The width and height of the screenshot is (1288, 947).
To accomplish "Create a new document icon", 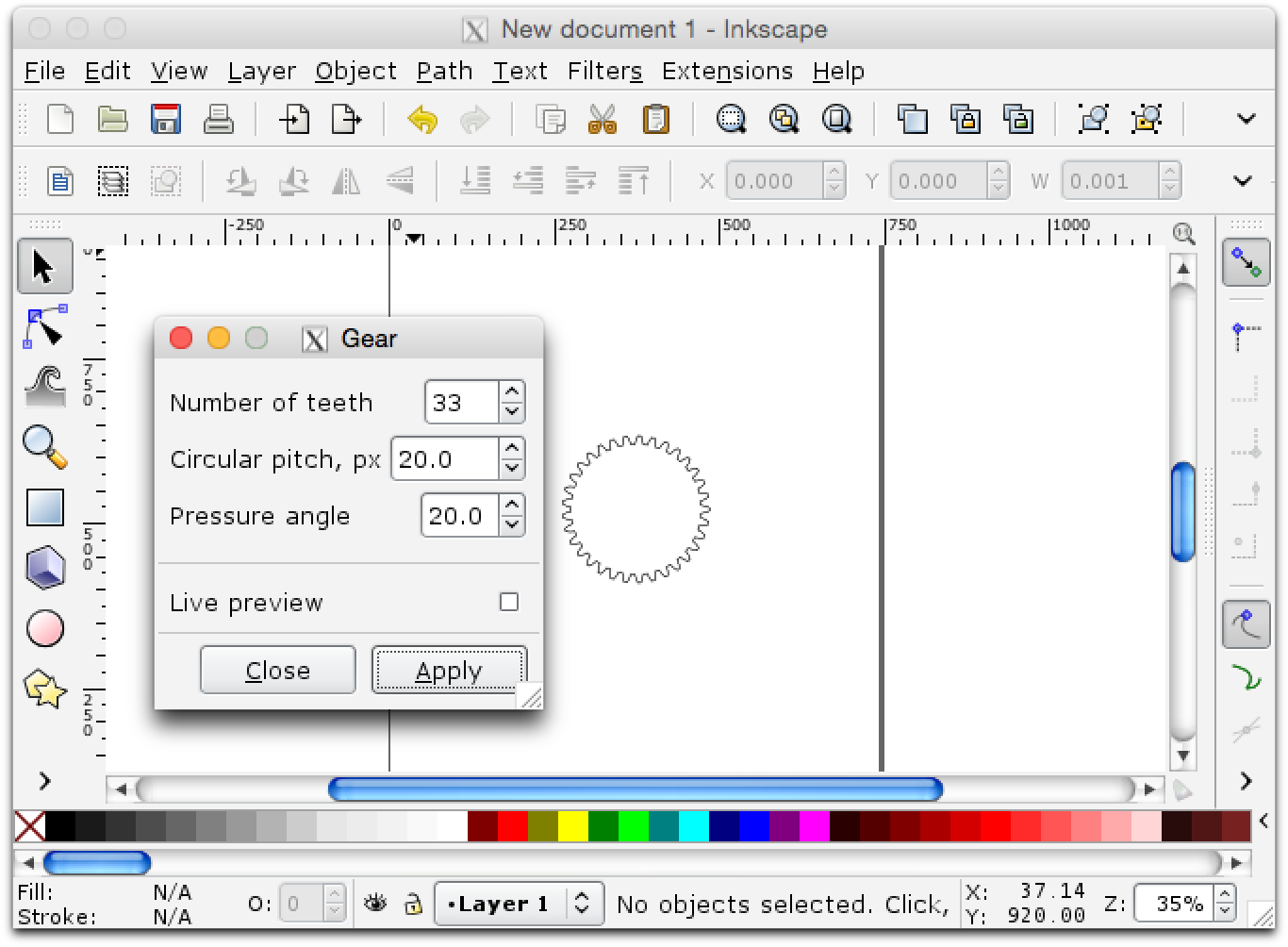I will pyautogui.click(x=60, y=120).
